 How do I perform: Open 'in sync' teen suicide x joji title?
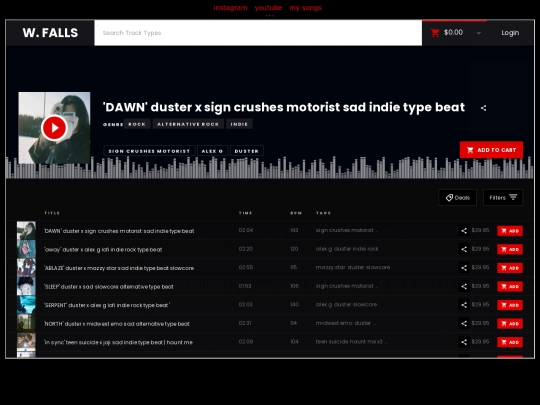[118, 343]
